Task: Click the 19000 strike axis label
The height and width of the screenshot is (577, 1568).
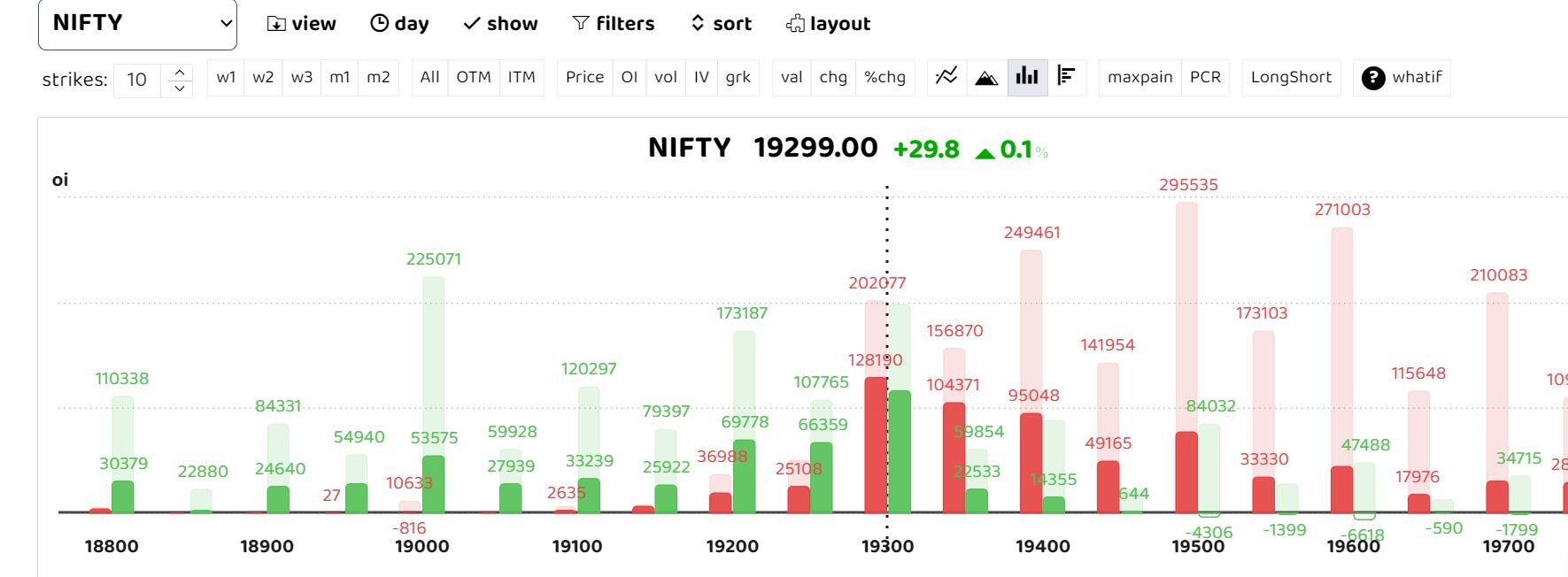Action: coord(421,547)
